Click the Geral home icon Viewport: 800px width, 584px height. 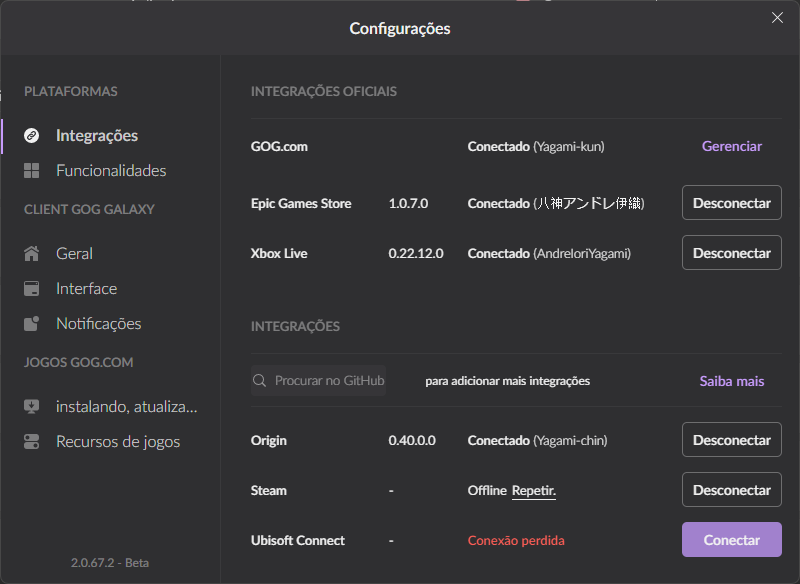click(x=32, y=253)
